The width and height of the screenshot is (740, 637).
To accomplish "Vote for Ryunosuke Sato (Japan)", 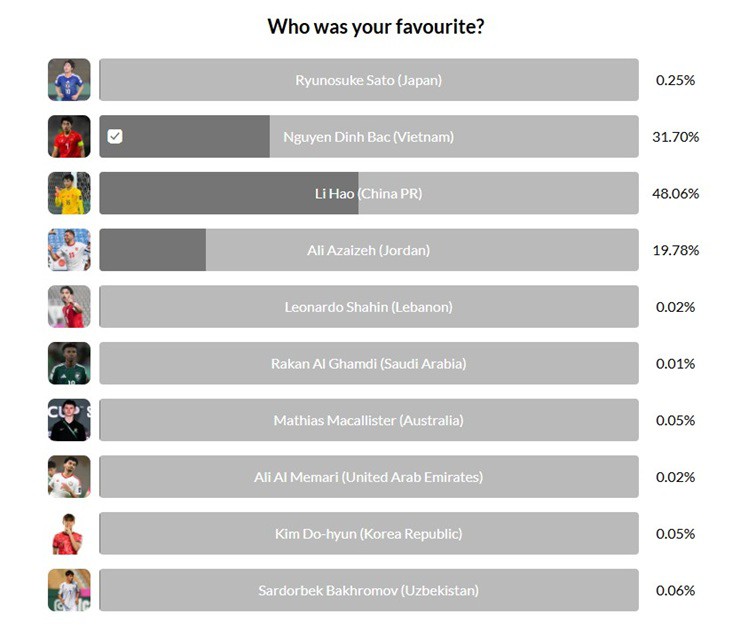I will point(368,80).
